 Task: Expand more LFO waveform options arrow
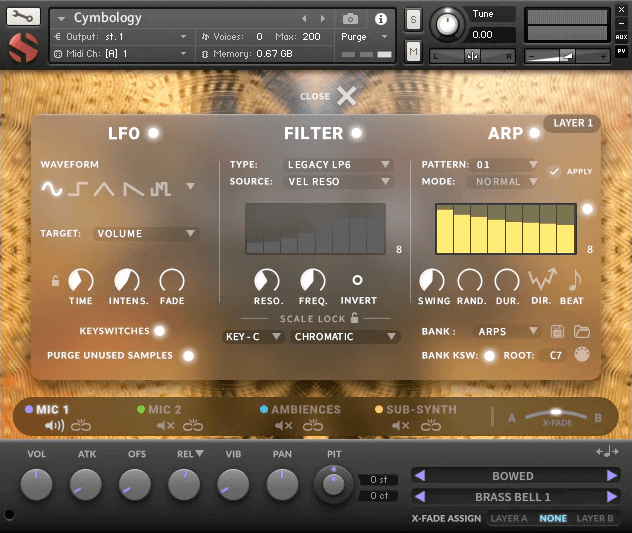(190, 186)
